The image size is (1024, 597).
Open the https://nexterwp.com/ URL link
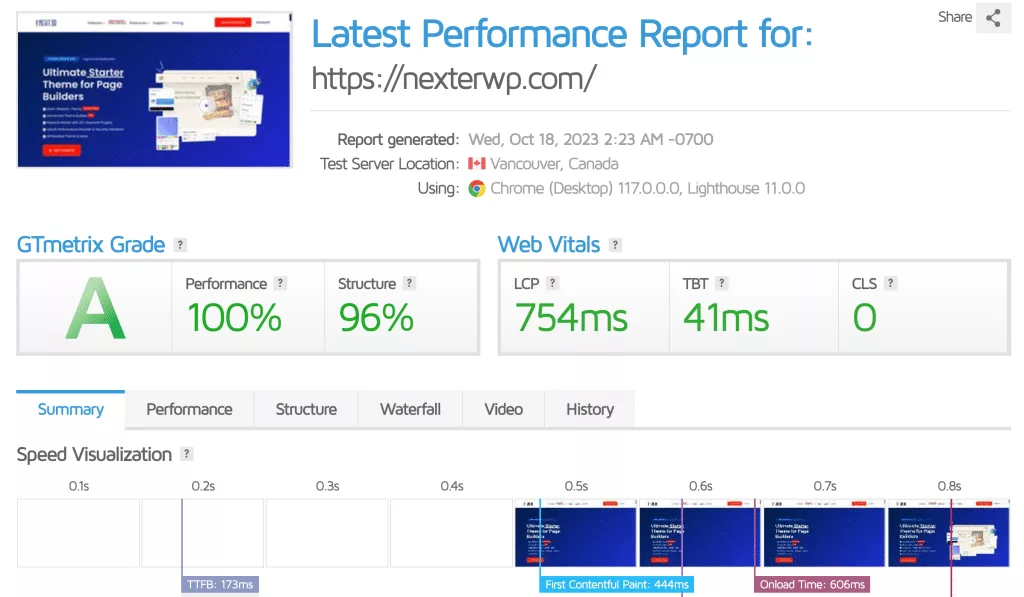(454, 79)
